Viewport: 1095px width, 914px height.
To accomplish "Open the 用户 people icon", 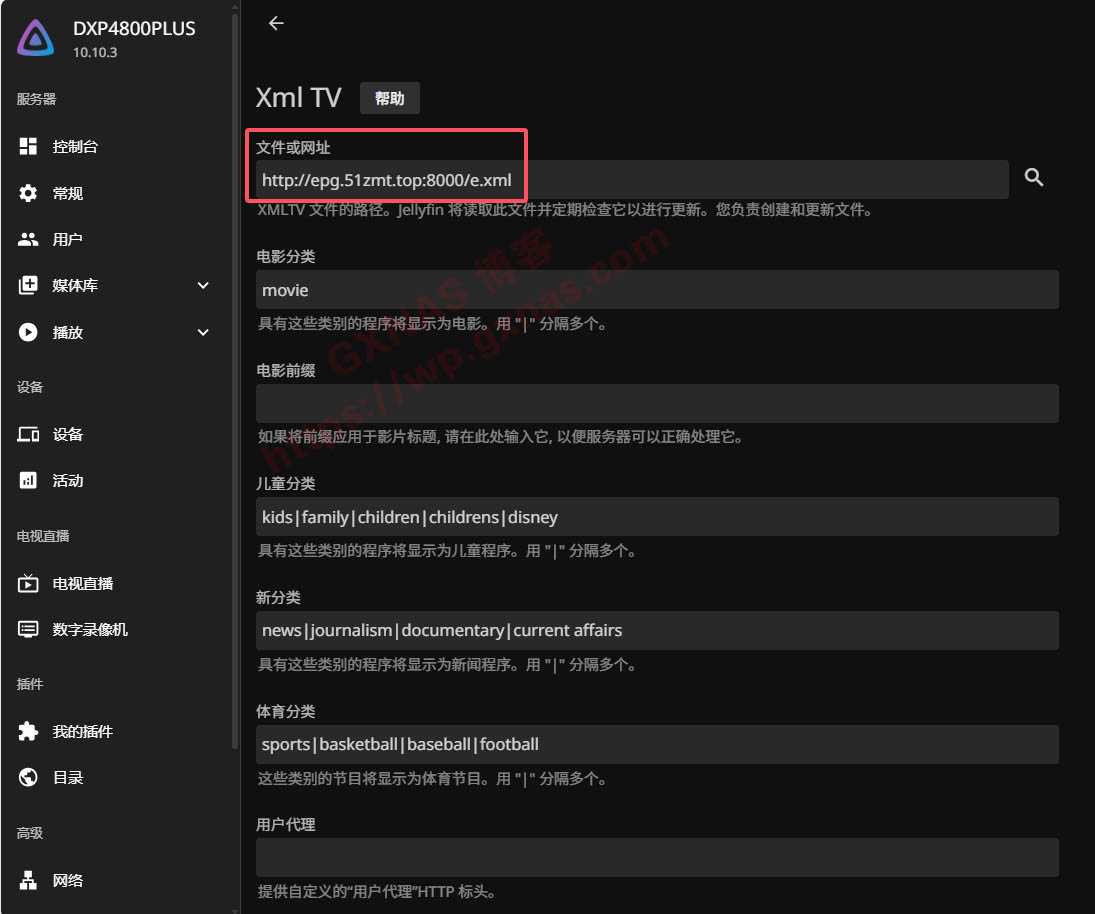I will pyautogui.click(x=29, y=240).
